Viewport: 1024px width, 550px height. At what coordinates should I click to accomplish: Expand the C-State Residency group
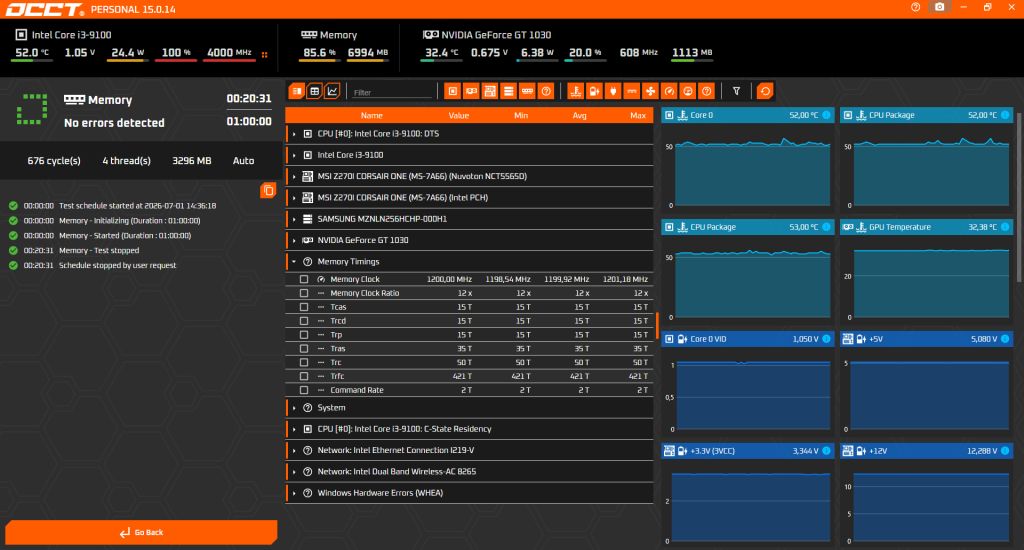[x=294, y=429]
